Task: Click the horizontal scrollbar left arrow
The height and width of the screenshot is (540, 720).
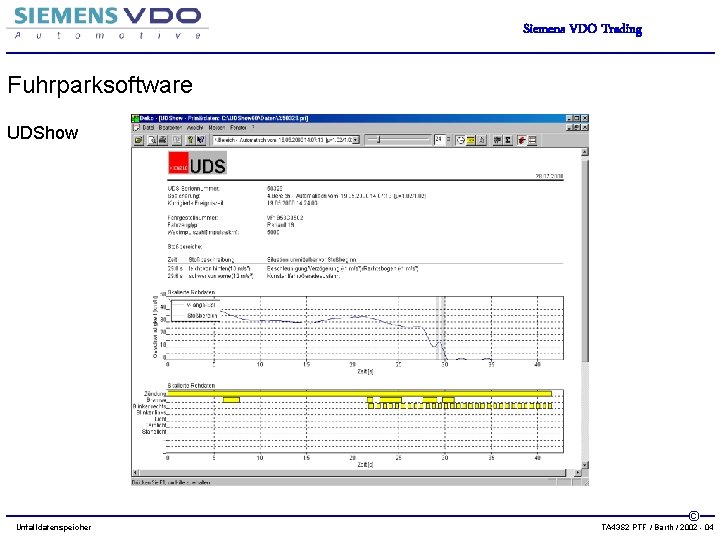Action: (135, 472)
